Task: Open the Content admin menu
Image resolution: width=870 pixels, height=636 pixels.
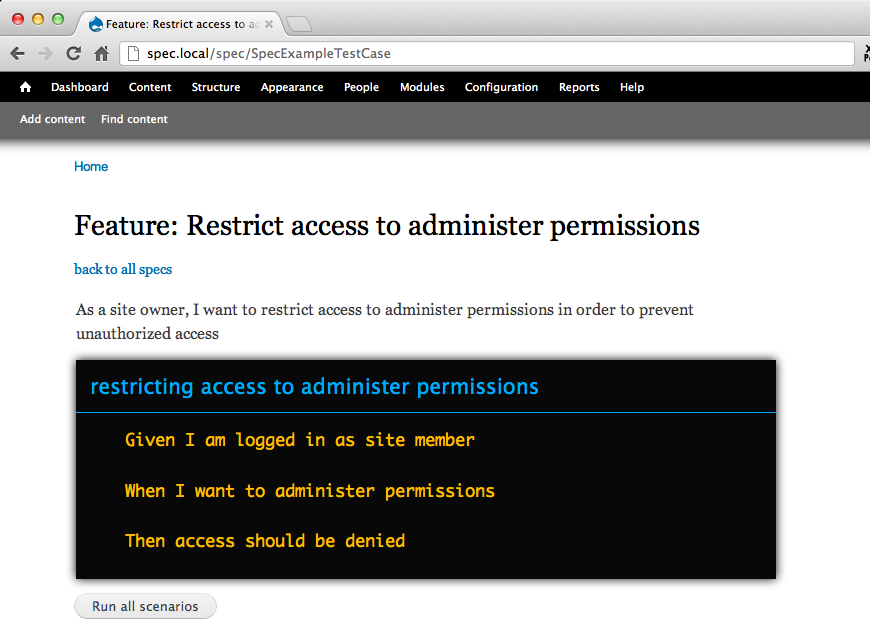Action: (150, 88)
